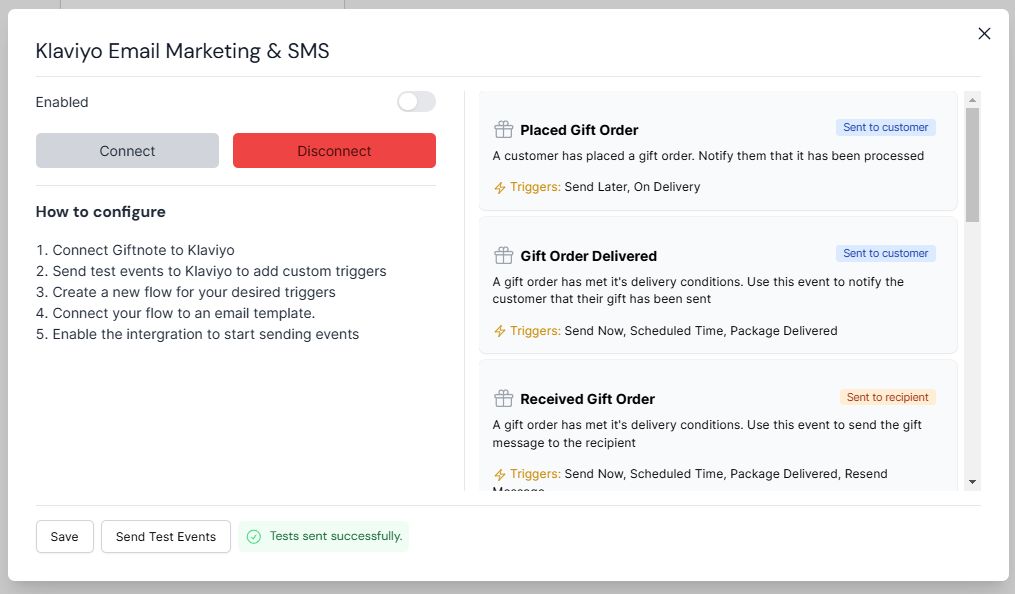Click the scrollbar down arrow in events list

972,482
